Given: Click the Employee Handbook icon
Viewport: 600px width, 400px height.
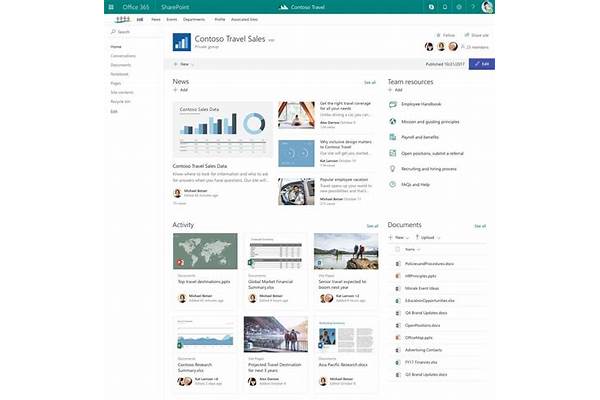Looking at the screenshot, I should click(393, 104).
